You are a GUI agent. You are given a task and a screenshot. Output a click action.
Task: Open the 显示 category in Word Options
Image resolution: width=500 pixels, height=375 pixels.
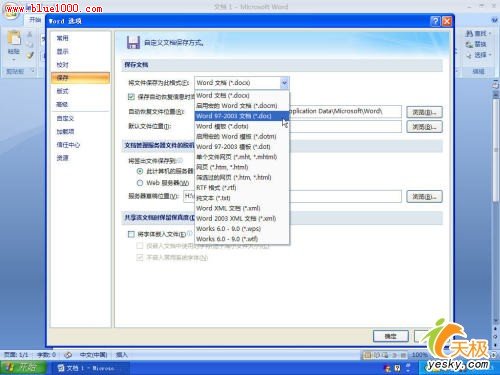tap(80, 52)
